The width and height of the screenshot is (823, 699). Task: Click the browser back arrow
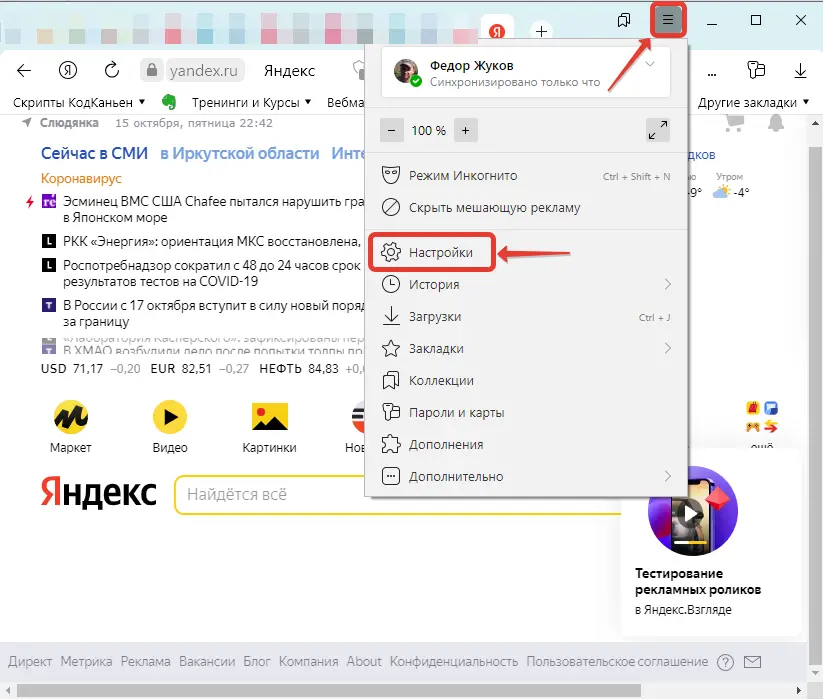click(x=25, y=71)
